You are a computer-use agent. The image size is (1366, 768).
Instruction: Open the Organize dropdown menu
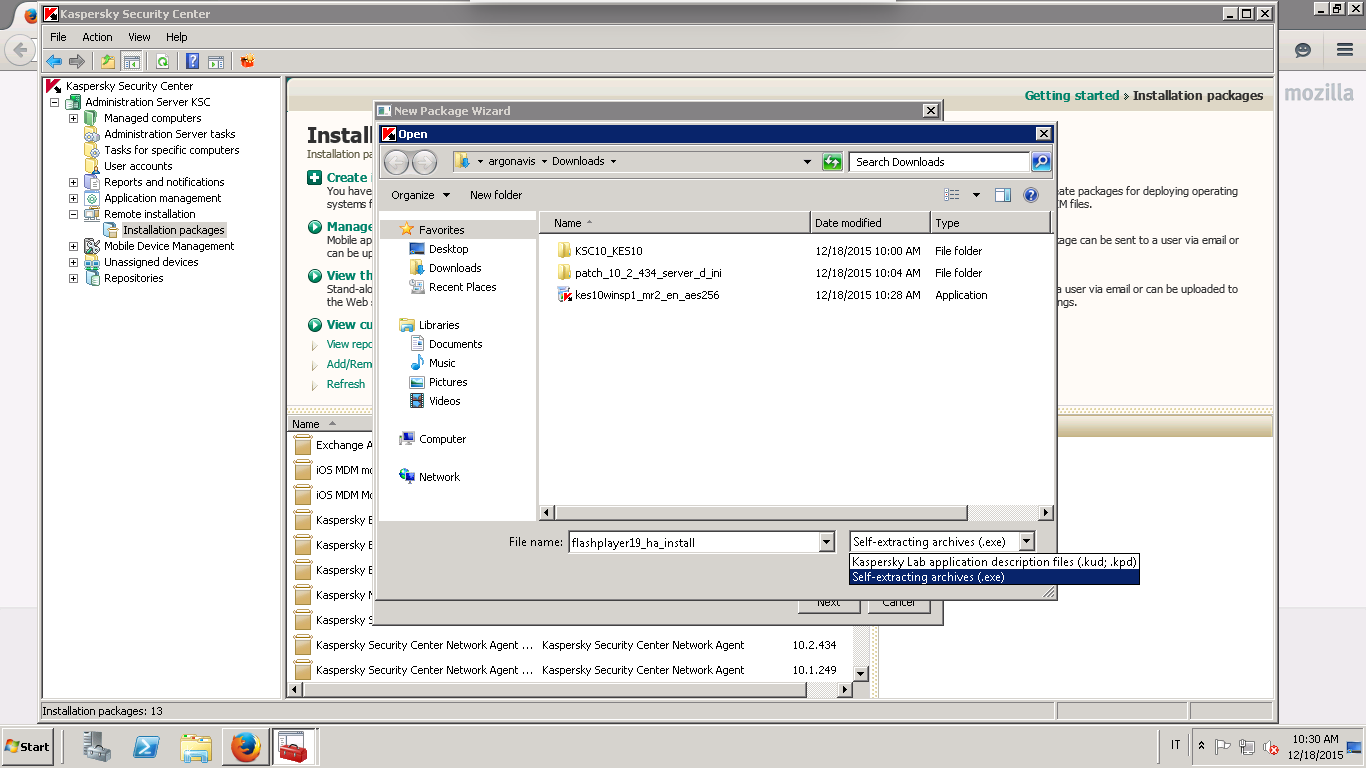point(420,195)
